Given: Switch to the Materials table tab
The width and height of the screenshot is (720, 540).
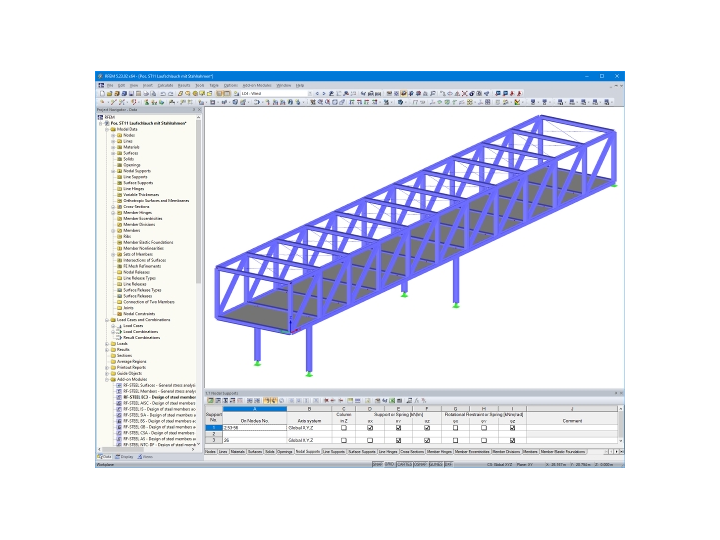Looking at the screenshot, I should (x=237, y=452).
